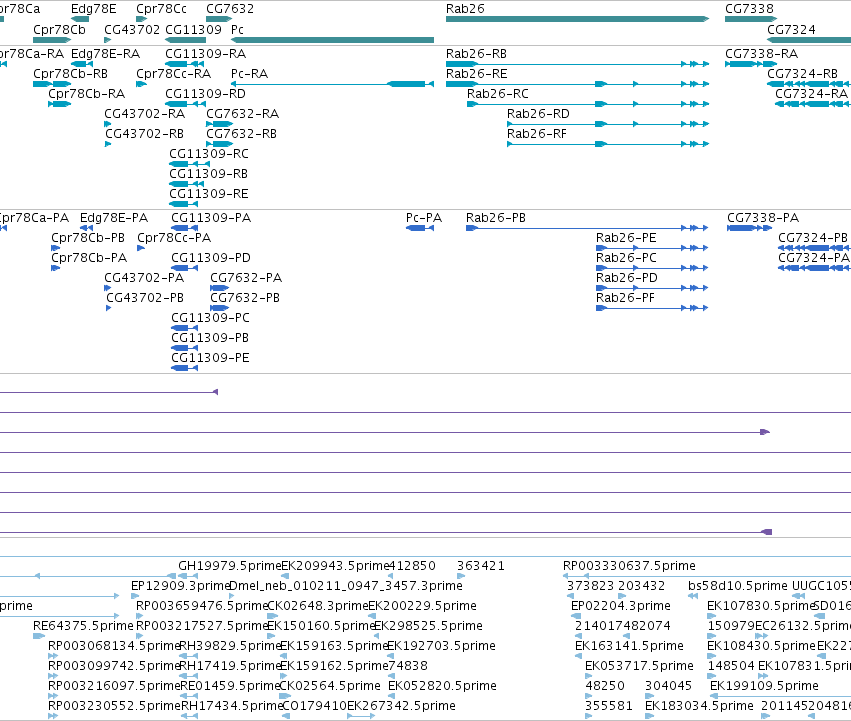Open protein CG11309-PD
Viewport: 851px width, 721px height.
point(211,258)
